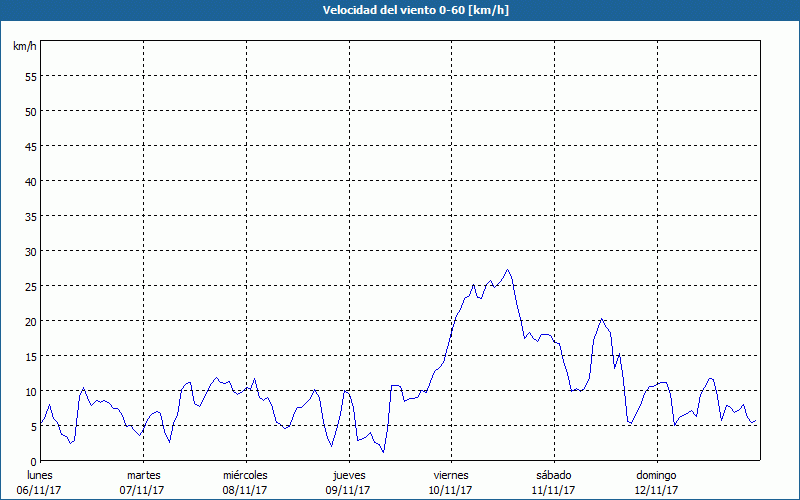The height and width of the screenshot is (500, 800).
Task: Select the 30 label on the vertical axis
Action: 30,251
